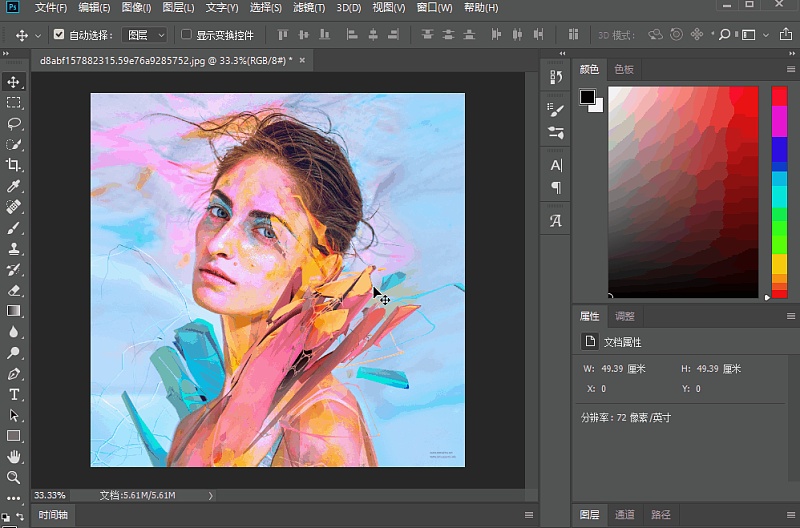Select the Dodge tool
800x528 pixels.
pos(14,353)
